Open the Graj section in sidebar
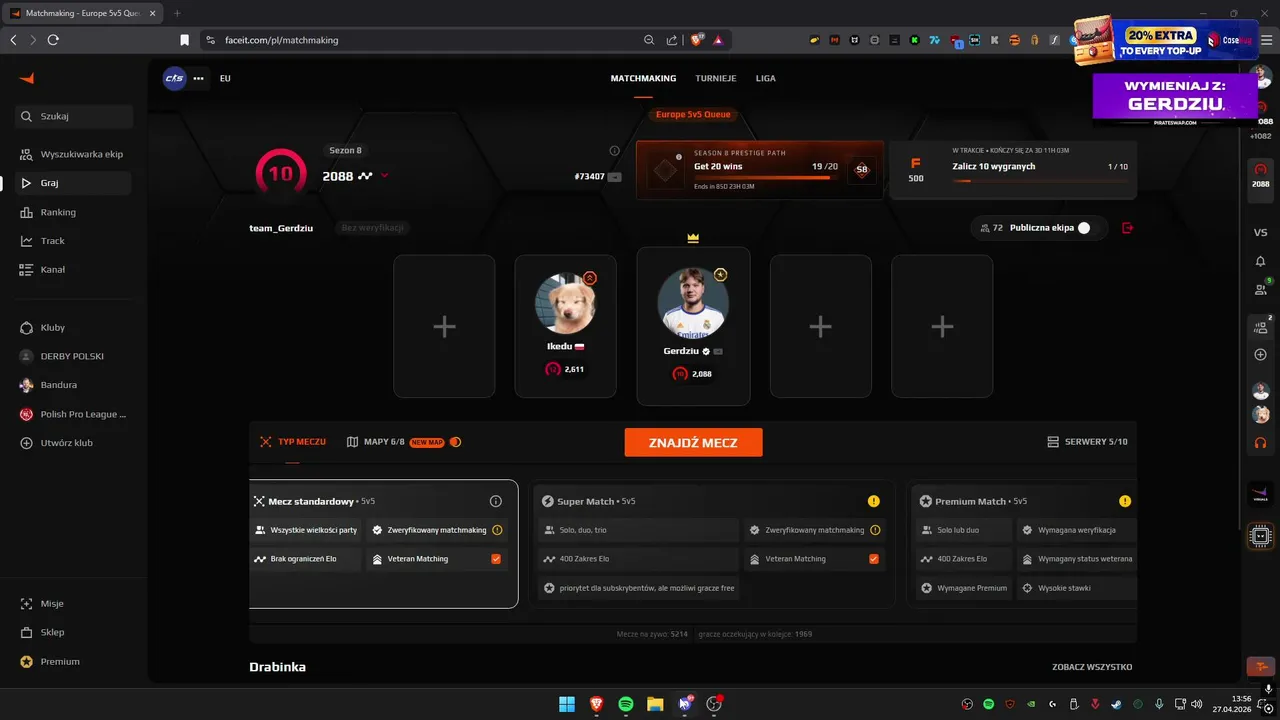 tap(74, 183)
